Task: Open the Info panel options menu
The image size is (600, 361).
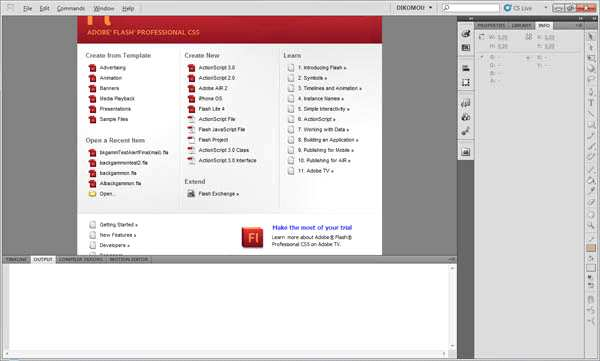Action: pos(579,26)
